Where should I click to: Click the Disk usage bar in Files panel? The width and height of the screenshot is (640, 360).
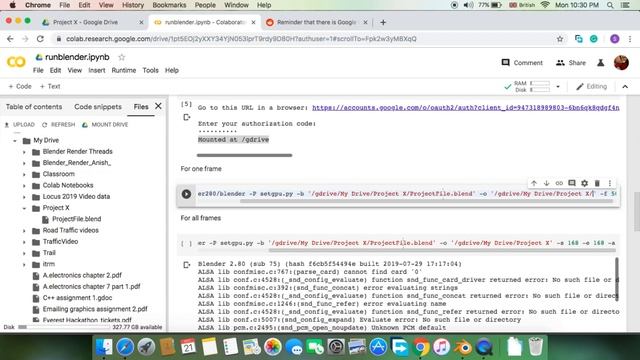coord(64,327)
